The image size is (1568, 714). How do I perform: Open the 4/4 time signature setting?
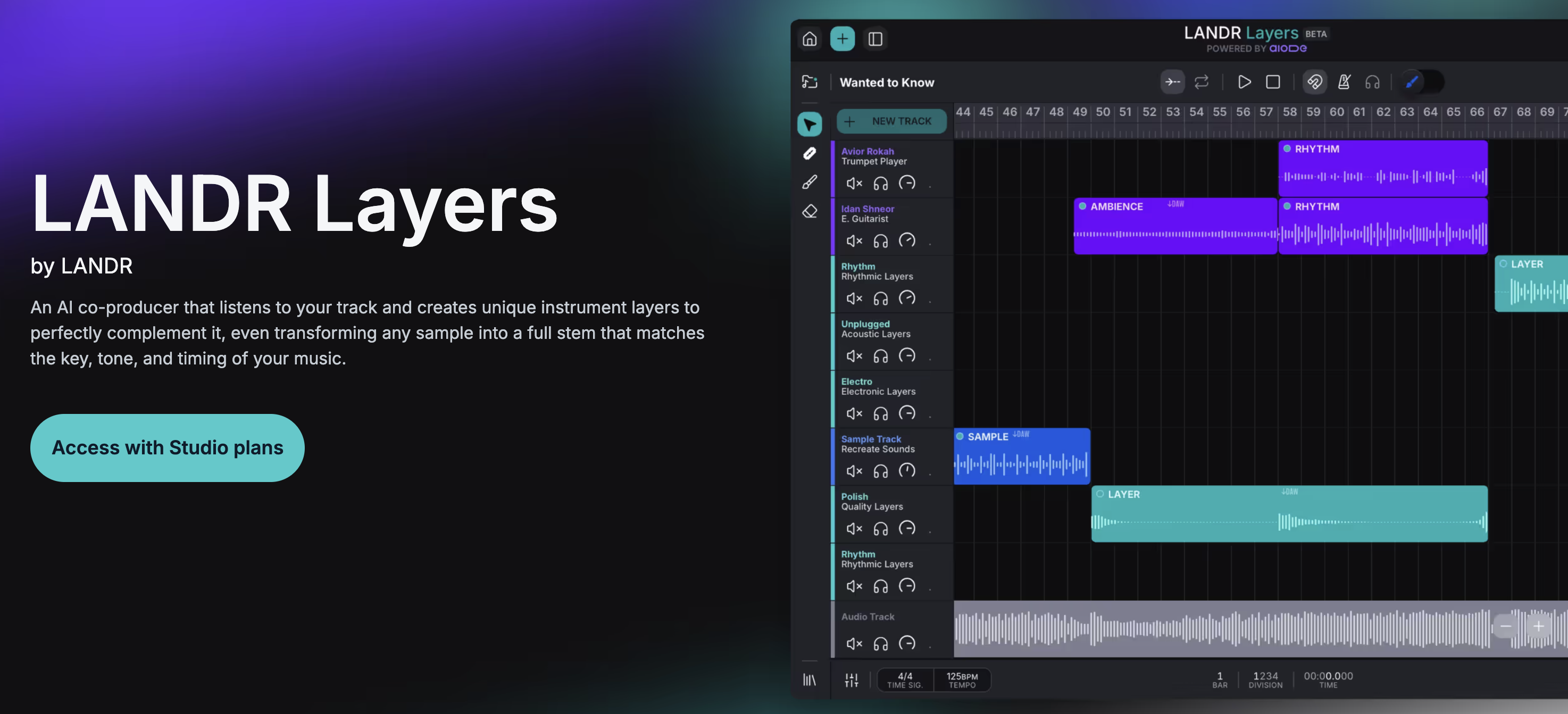[905, 680]
